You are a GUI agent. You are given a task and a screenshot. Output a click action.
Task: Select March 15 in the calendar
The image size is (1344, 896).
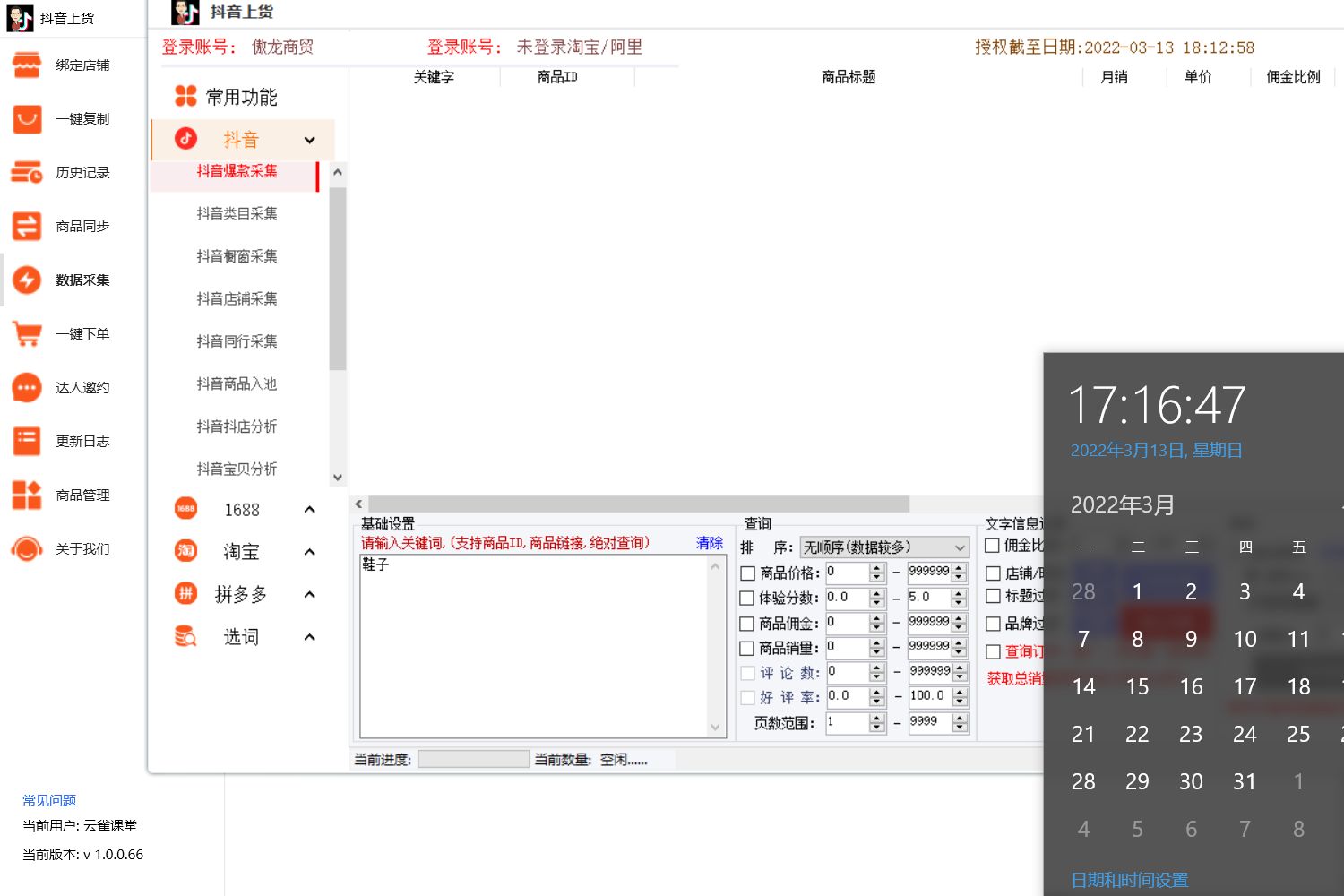pos(1137,687)
